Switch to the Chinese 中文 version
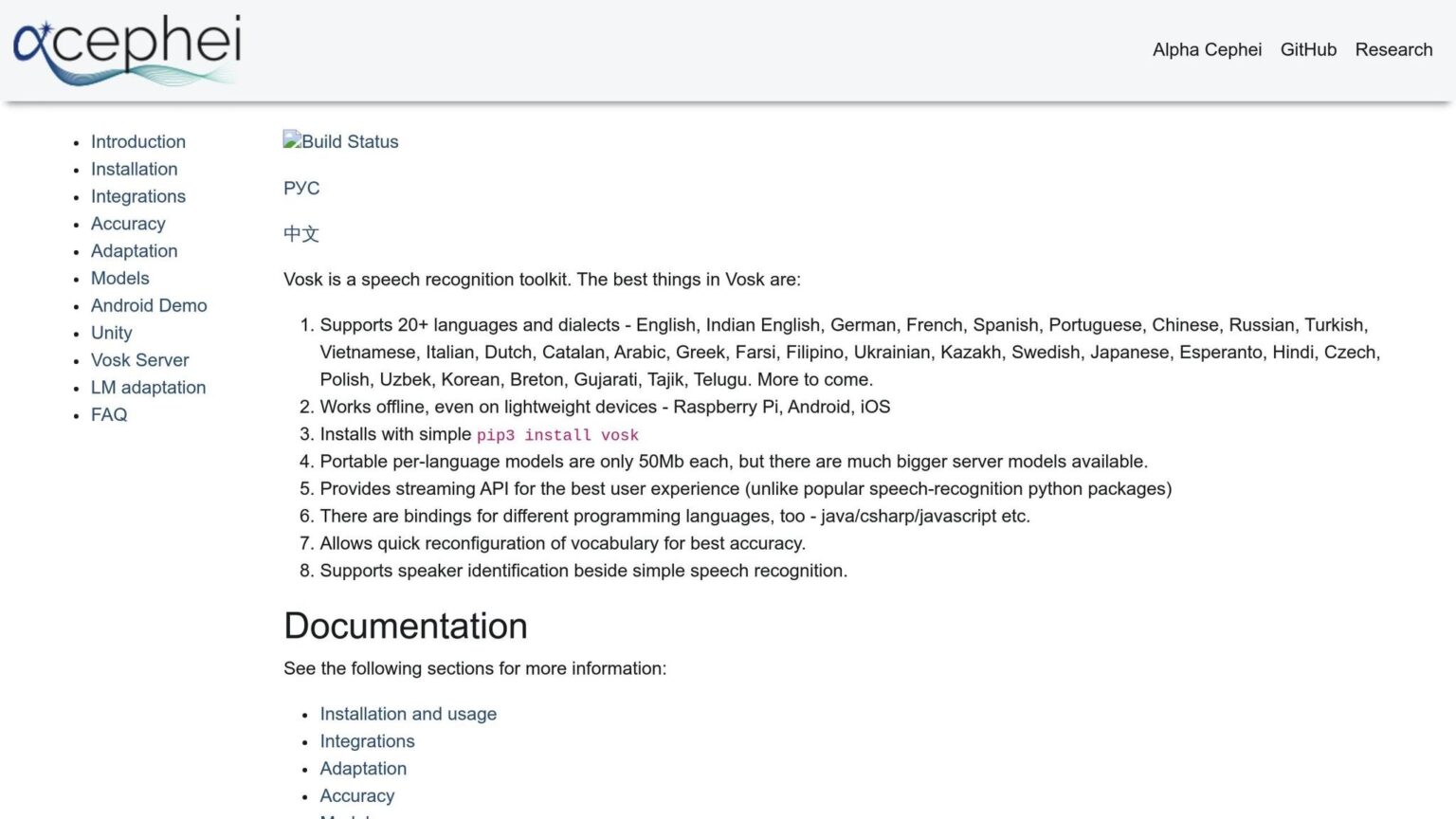The width and height of the screenshot is (1456, 819). 301,233
